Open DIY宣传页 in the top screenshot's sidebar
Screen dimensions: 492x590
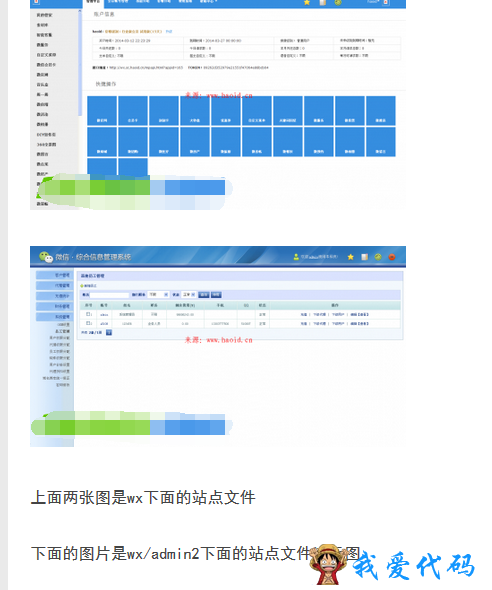[46, 134]
